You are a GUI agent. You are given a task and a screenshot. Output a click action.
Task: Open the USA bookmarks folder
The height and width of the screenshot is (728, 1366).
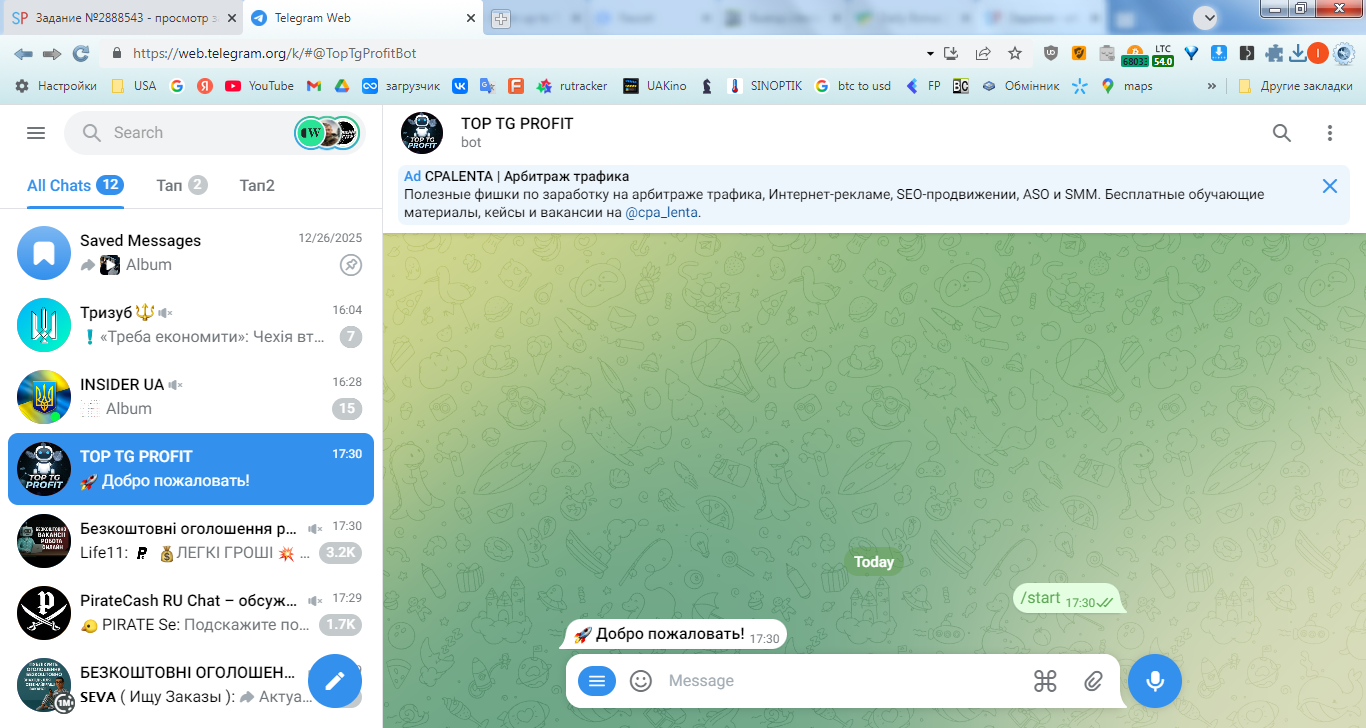tap(134, 86)
